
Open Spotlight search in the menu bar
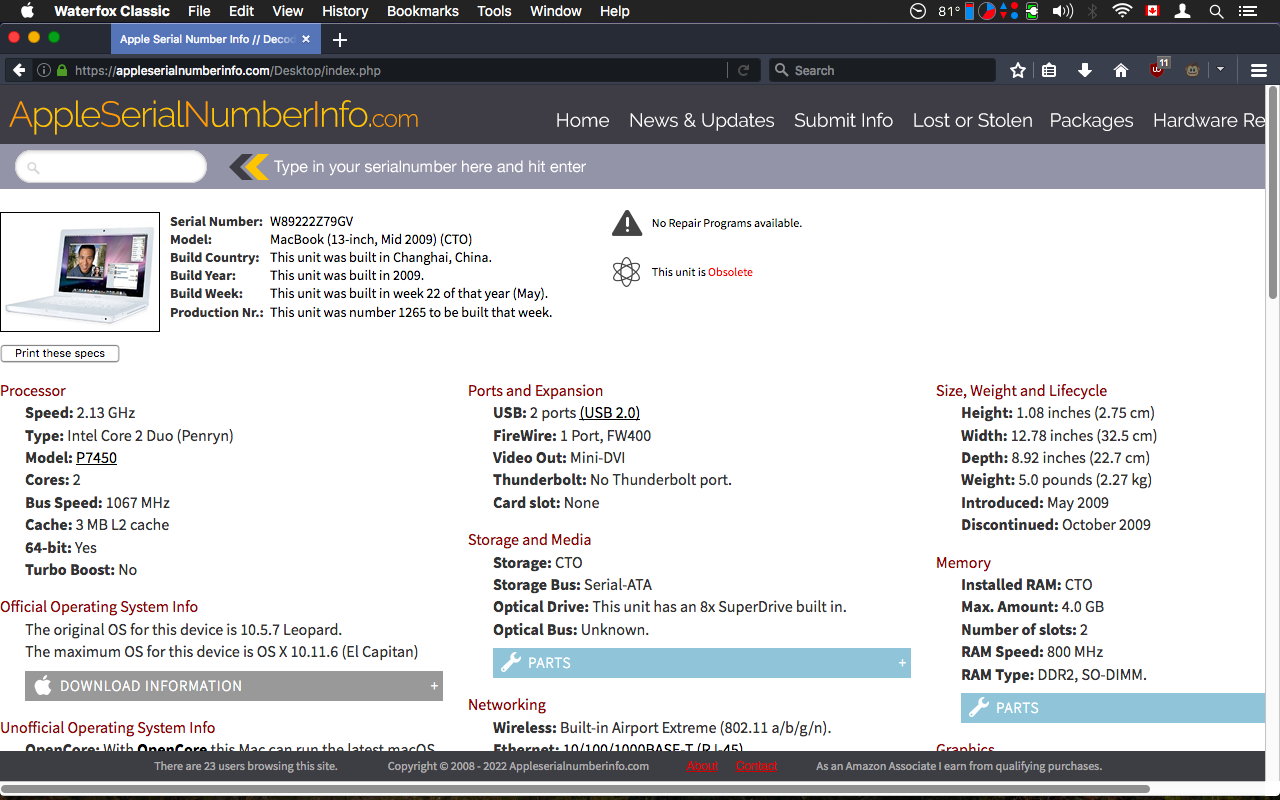point(1216,11)
